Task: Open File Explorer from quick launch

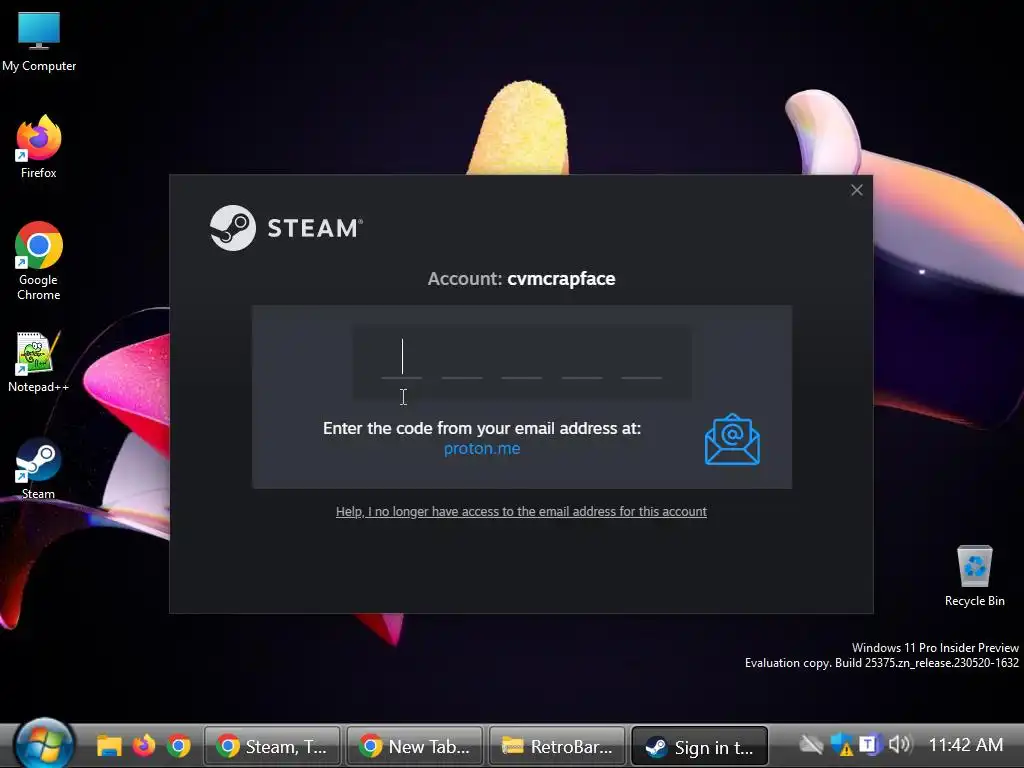Action: point(109,745)
